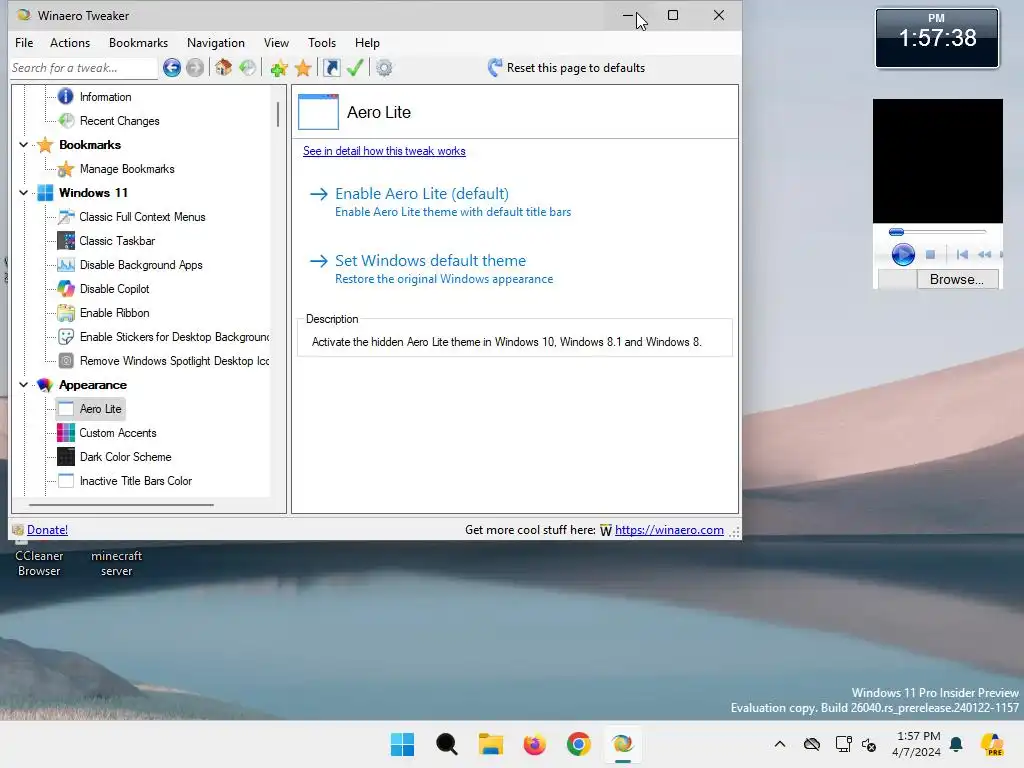Viewport: 1024px width, 768px height.
Task: Click the tree panel horizontal scrollbar
Action: pos(121,505)
